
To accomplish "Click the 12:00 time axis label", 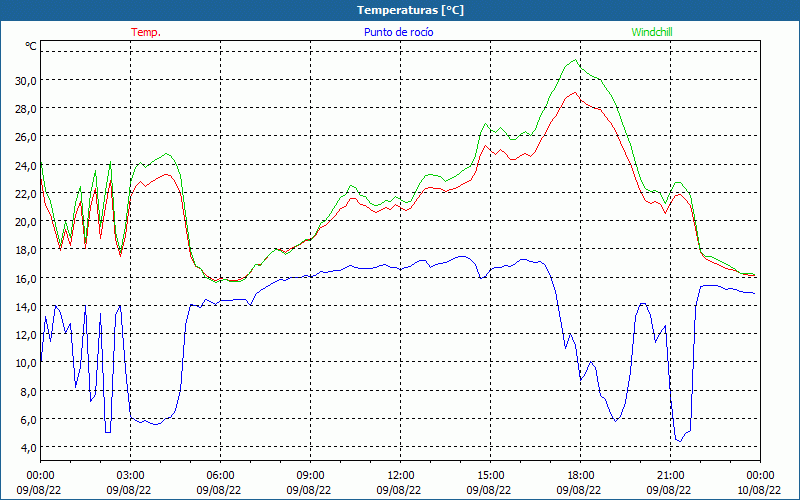I will pyautogui.click(x=401, y=476).
